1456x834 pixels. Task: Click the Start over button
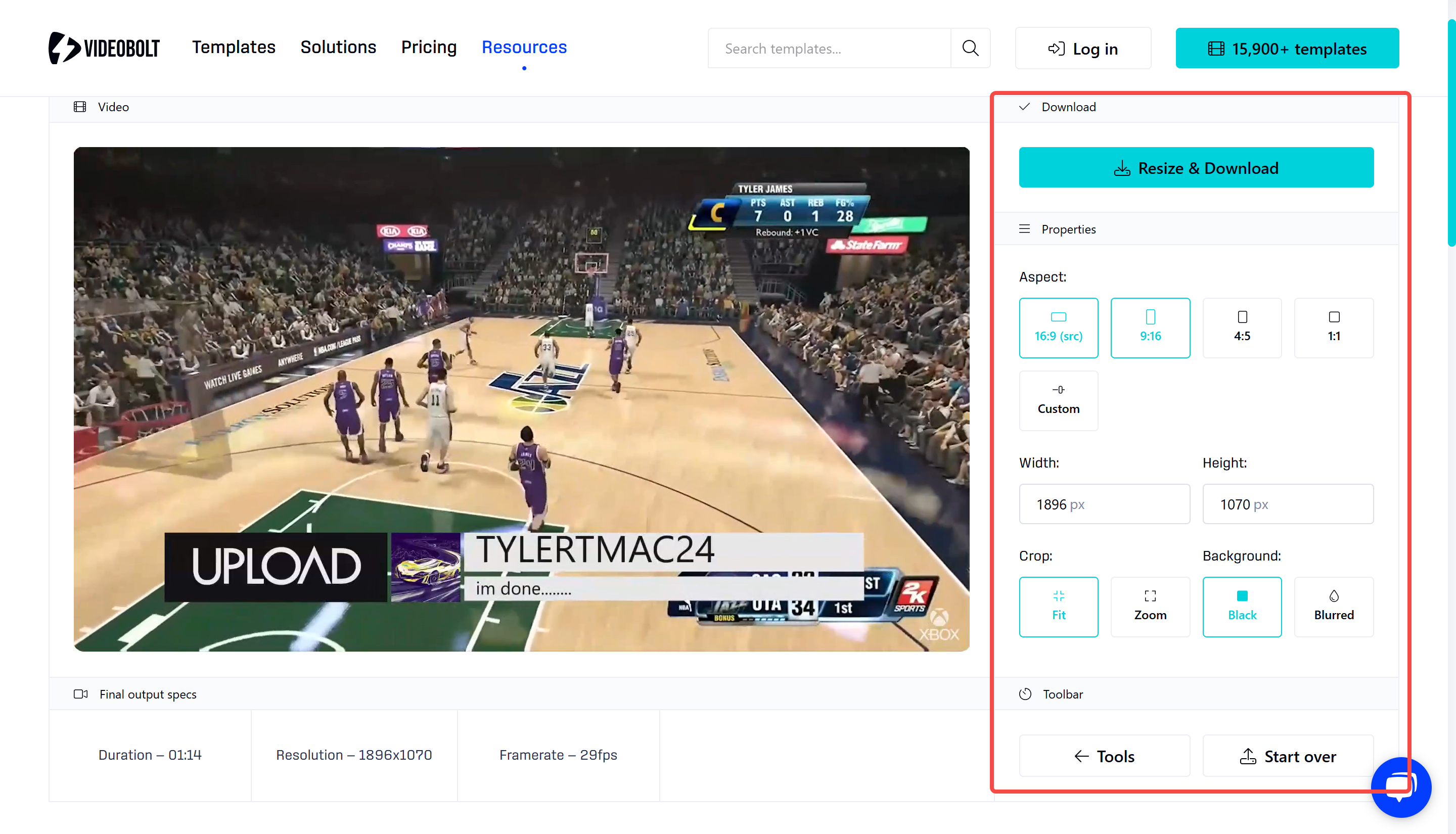[x=1287, y=756]
